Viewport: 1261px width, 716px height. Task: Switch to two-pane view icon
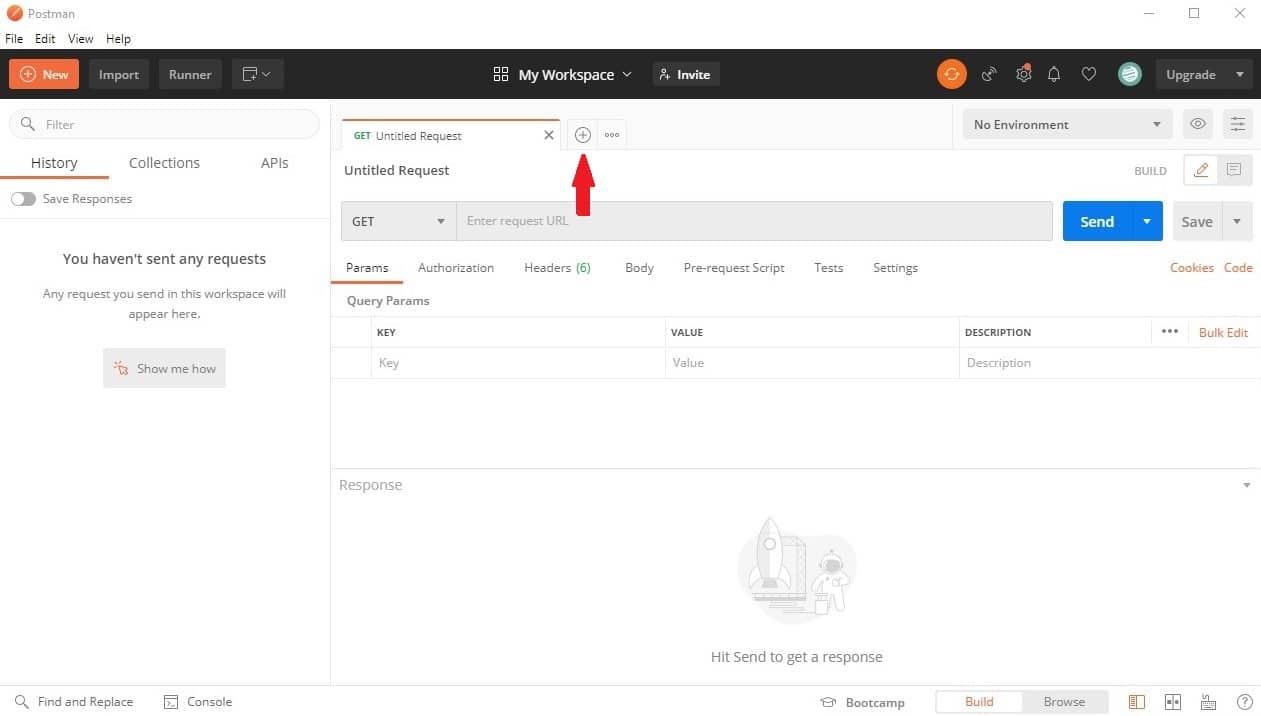coord(1173,702)
